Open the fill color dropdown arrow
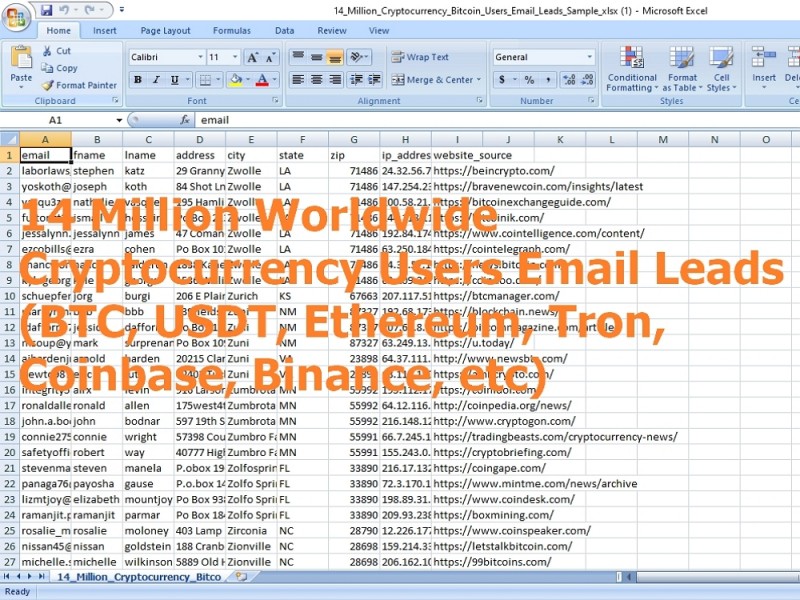The image size is (800, 600). click(x=248, y=80)
